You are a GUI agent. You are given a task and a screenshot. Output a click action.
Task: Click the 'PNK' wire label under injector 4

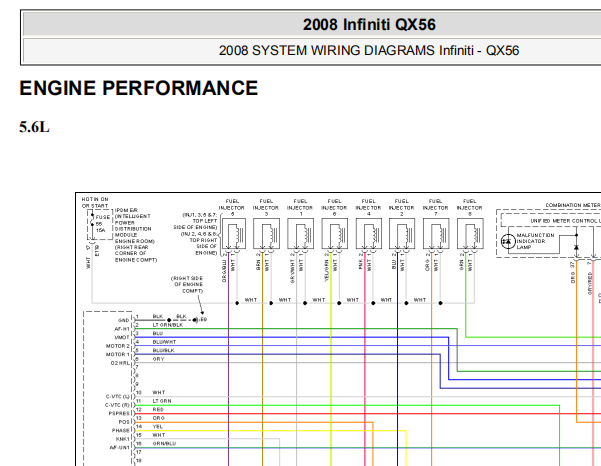pos(361,264)
